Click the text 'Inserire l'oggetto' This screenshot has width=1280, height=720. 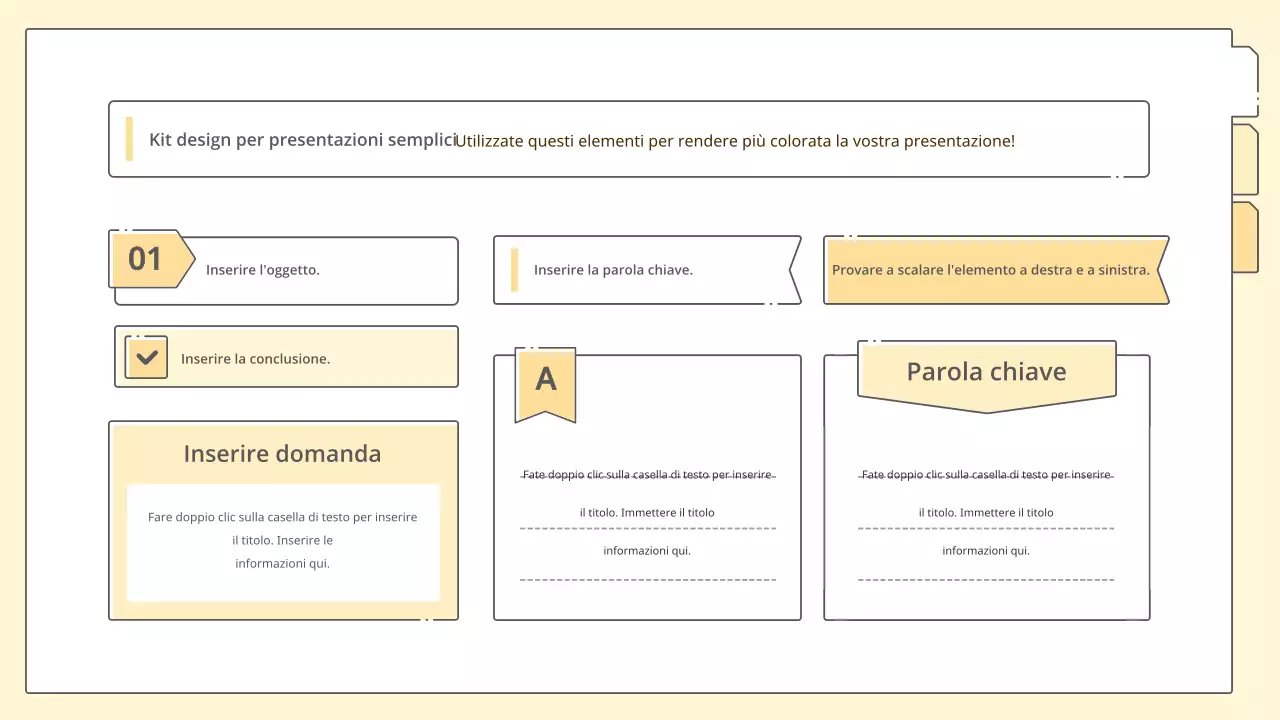click(263, 269)
